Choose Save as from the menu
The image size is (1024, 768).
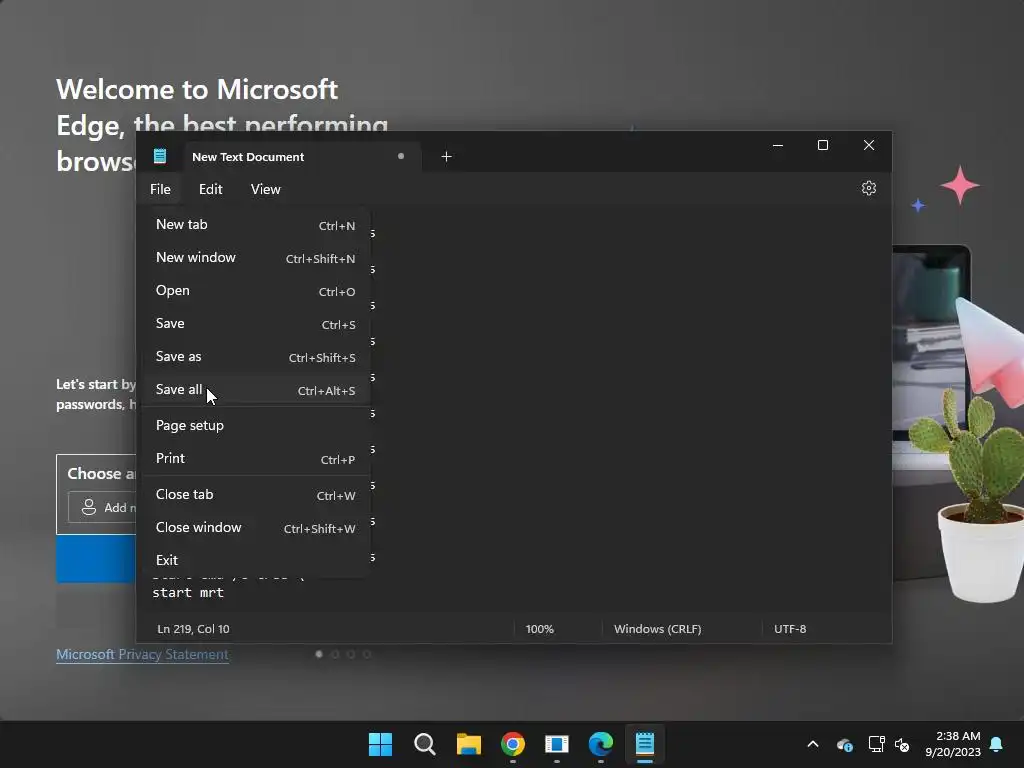point(255,357)
